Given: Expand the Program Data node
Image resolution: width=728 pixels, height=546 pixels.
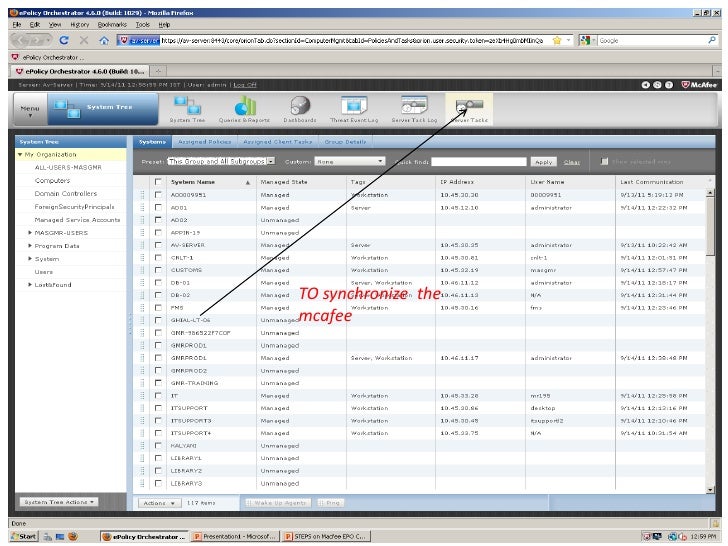Looking at the screenshot, I should [30, 246].
